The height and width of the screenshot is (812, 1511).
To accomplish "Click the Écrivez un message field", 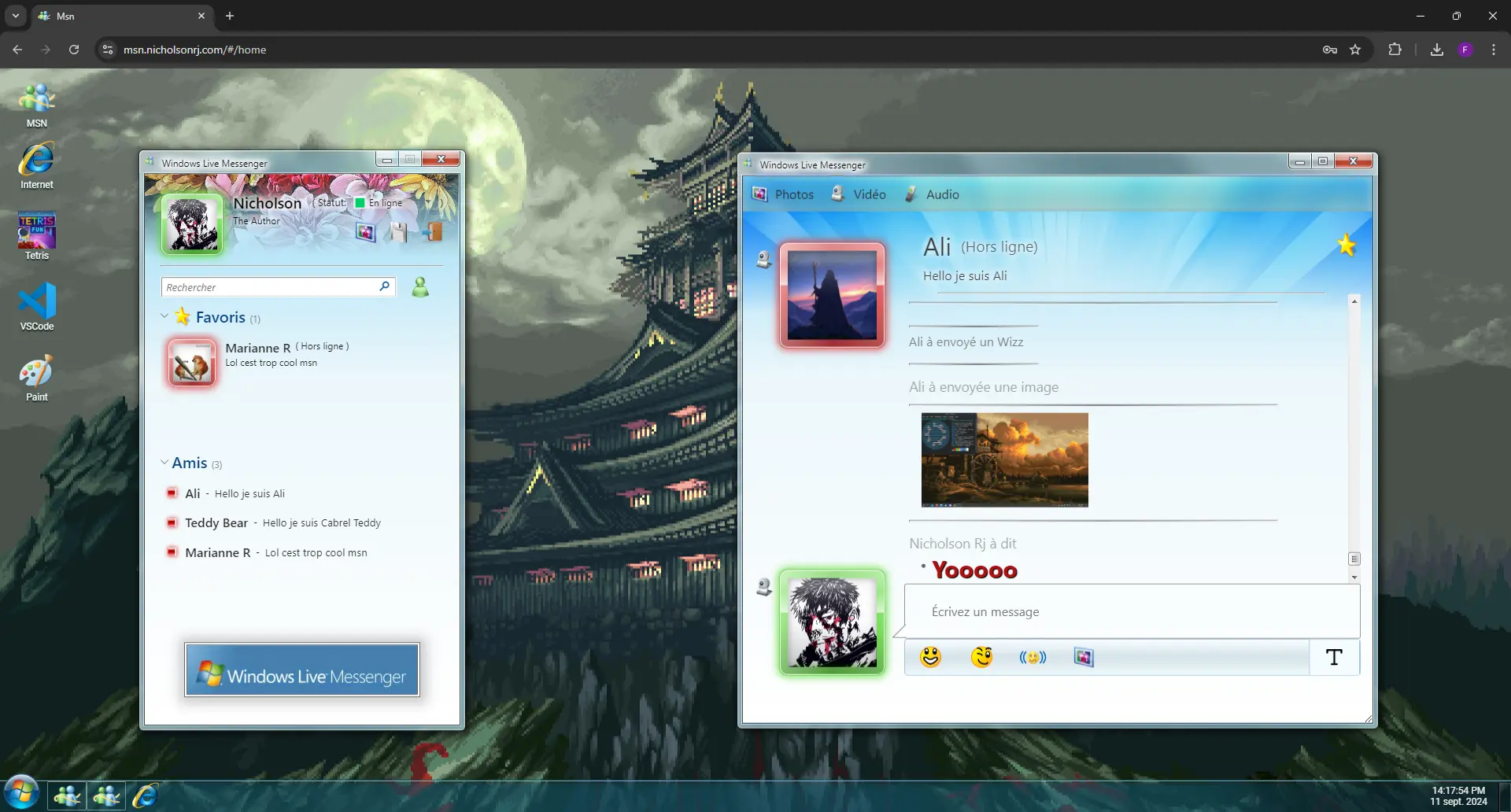I will (x=1131, y=611).
